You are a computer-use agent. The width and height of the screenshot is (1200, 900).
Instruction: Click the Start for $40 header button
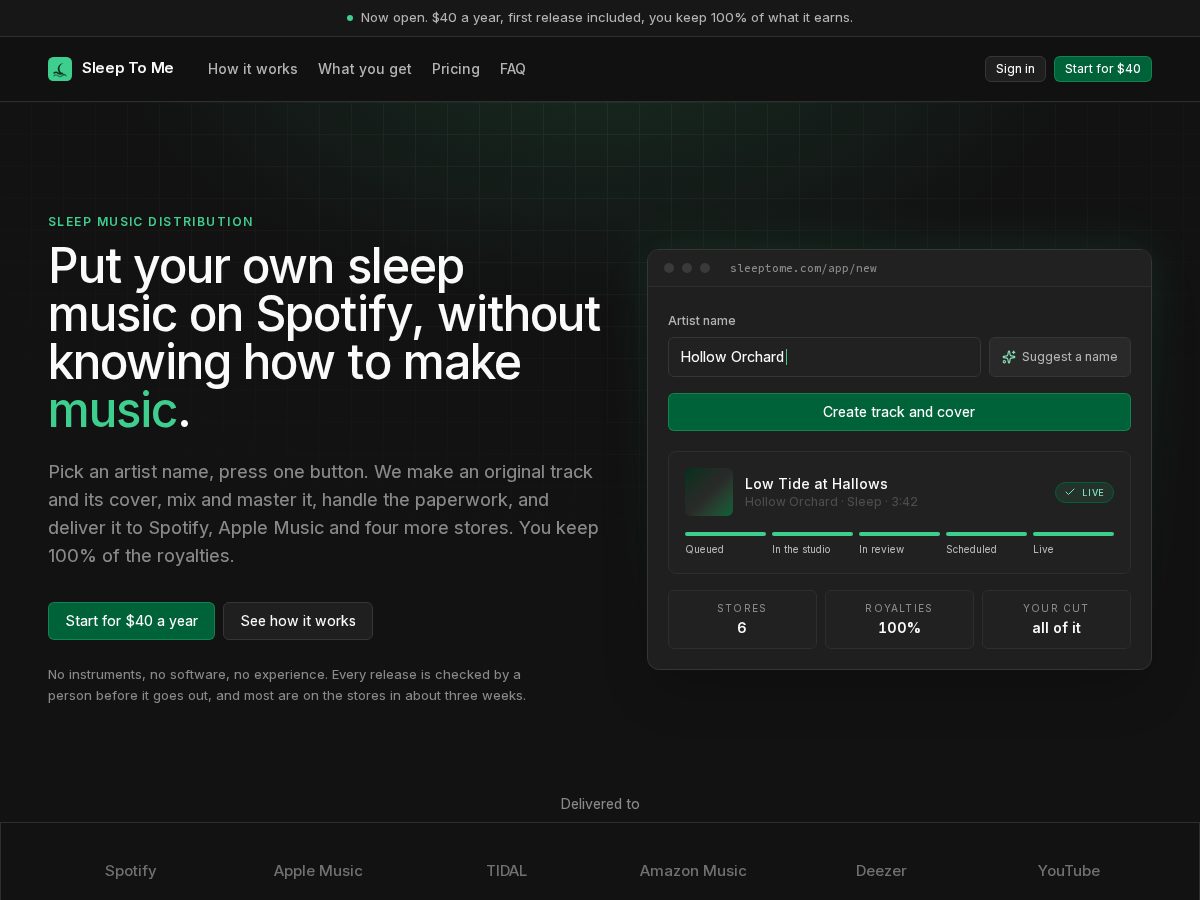pyautogui.click(x=1103, y=69)
